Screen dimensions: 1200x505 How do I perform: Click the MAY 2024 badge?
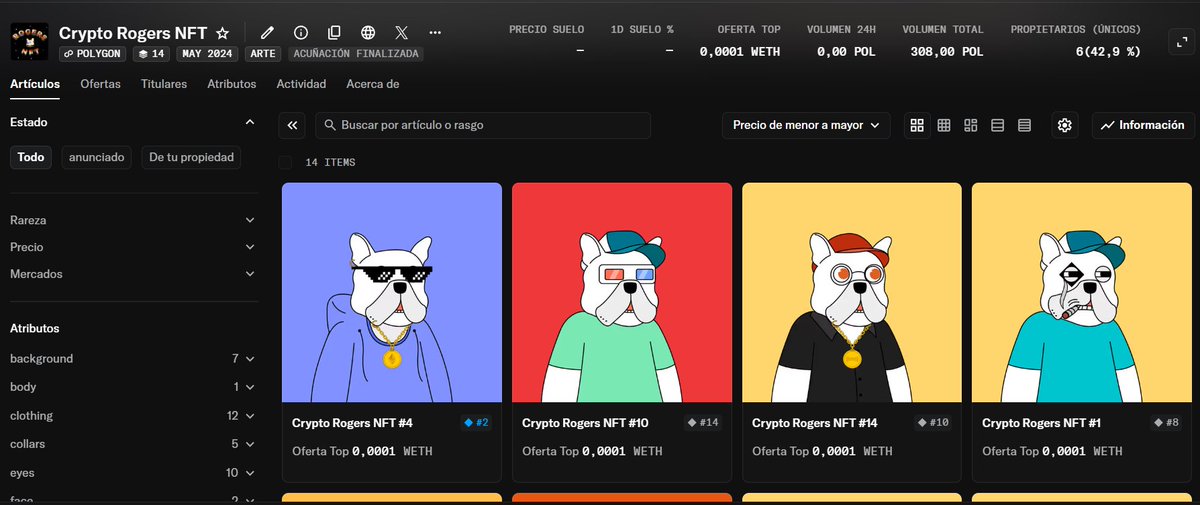coord(209,54)
